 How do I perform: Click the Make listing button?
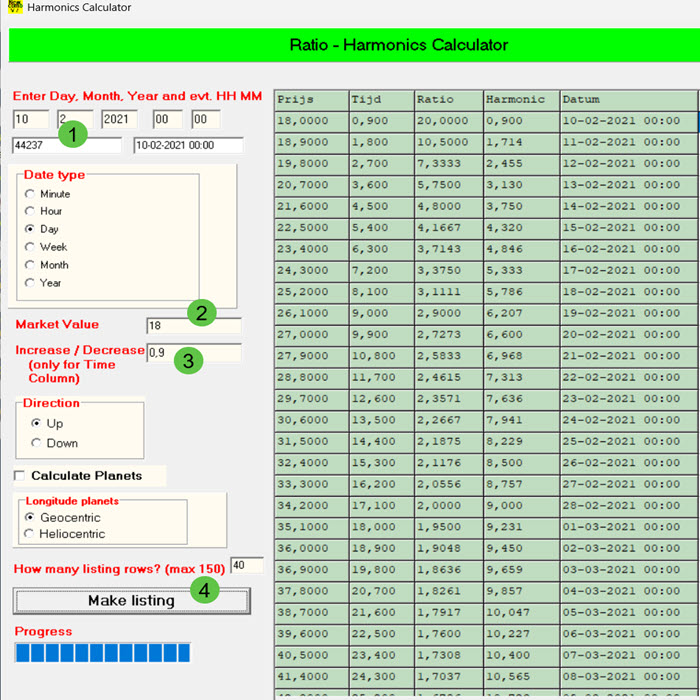click(x=131, y=600)
